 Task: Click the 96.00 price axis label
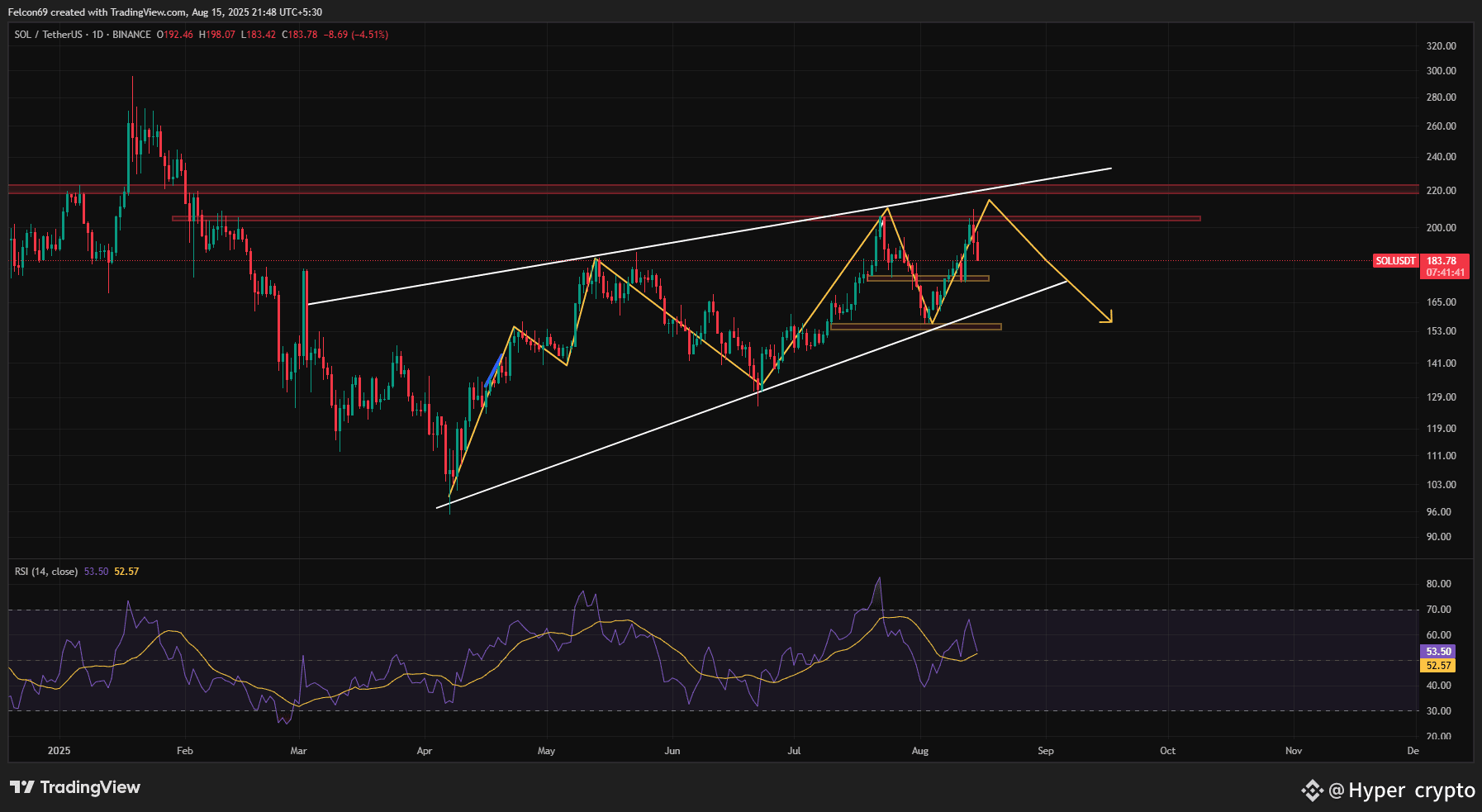pyautogui.click(x=1439, y=512)
